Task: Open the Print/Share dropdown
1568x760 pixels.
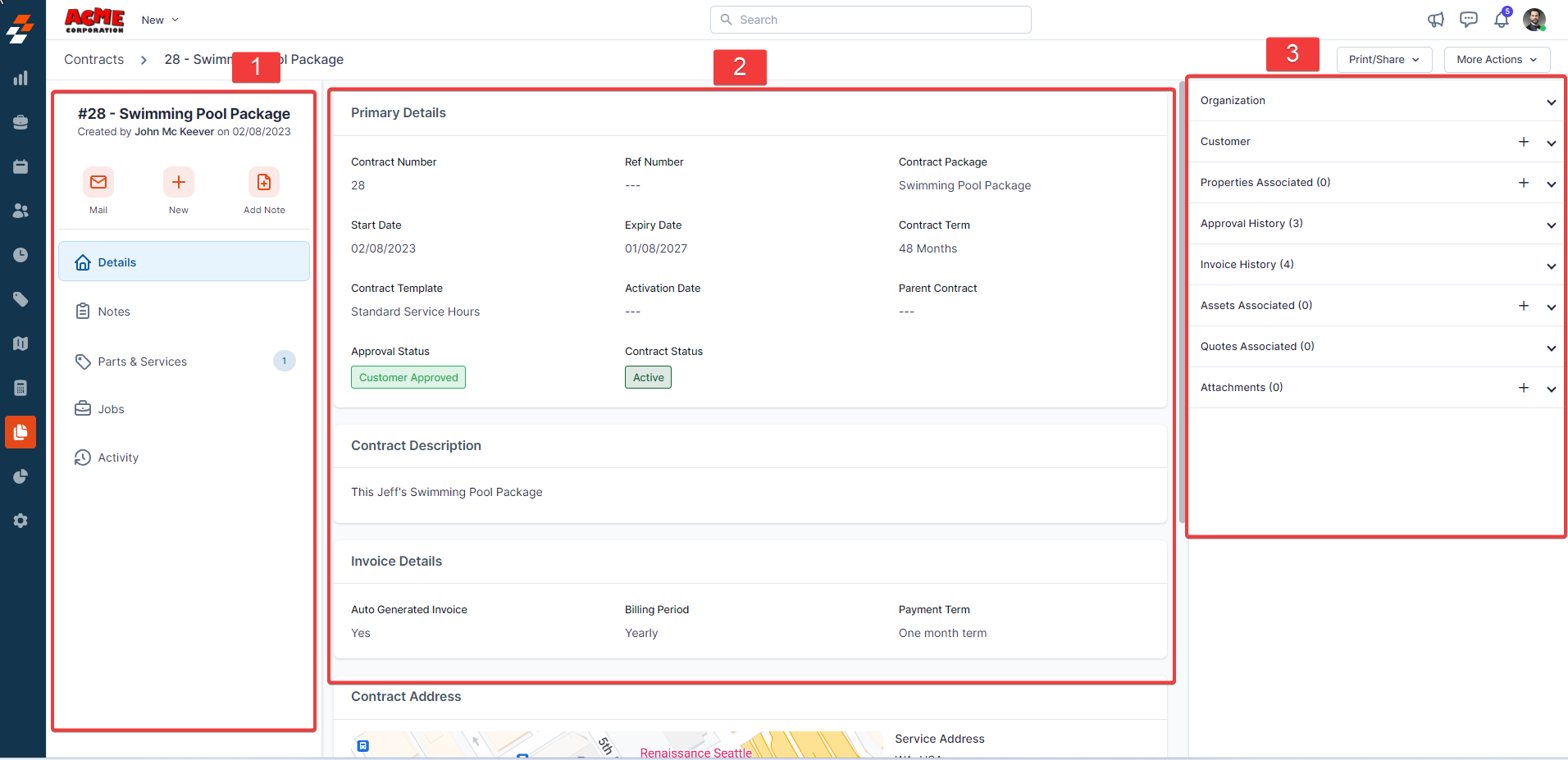Action: click(1383, 60)
